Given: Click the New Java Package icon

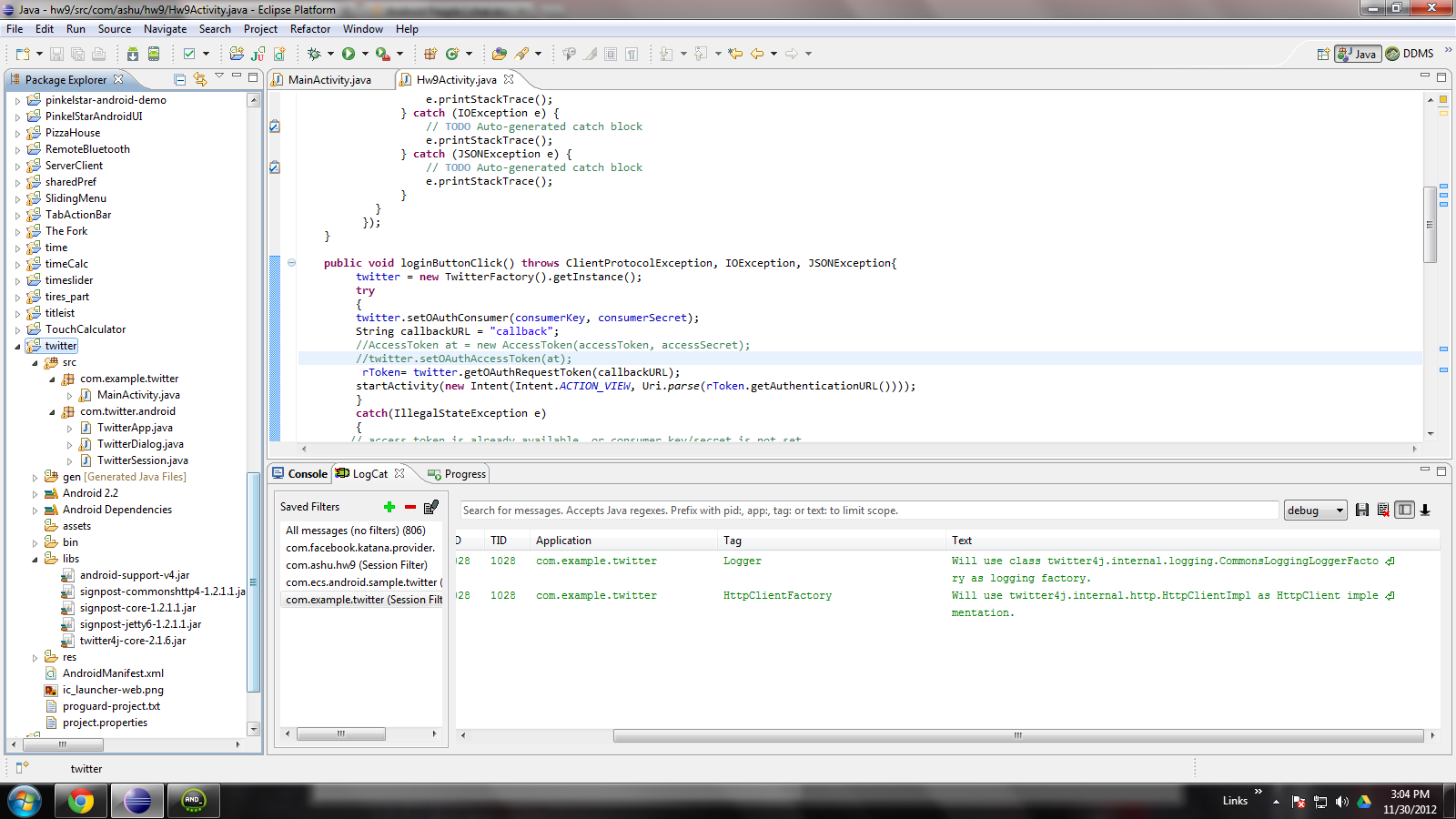Looking at the screenshot, I should (x=430, y=54).
